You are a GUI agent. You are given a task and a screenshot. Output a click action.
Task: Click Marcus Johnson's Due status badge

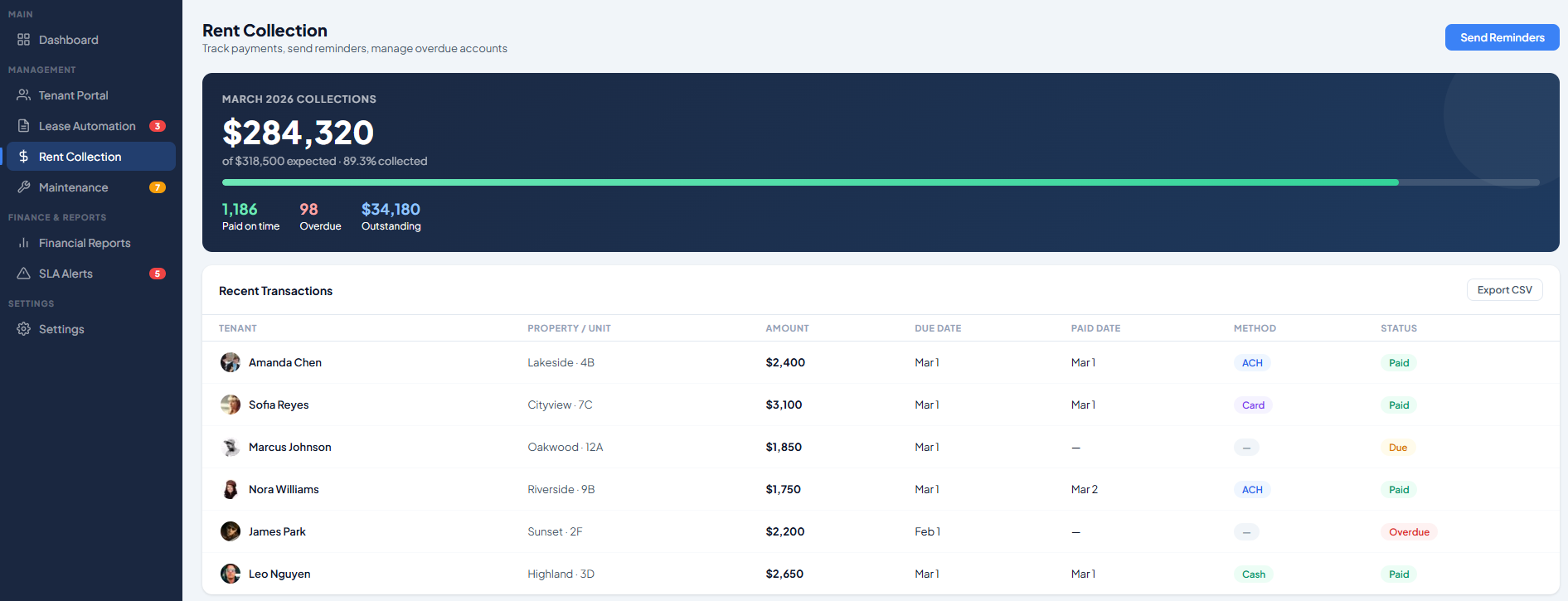tap(1398, 447)
